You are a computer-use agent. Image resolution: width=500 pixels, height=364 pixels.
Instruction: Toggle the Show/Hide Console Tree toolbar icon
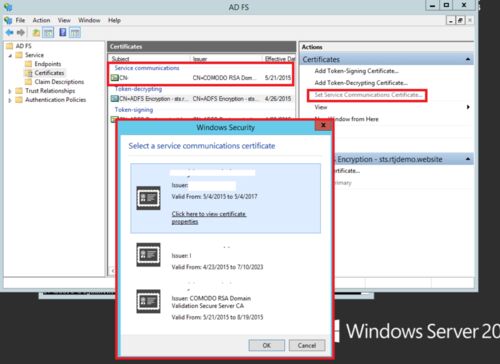(48, 32)
